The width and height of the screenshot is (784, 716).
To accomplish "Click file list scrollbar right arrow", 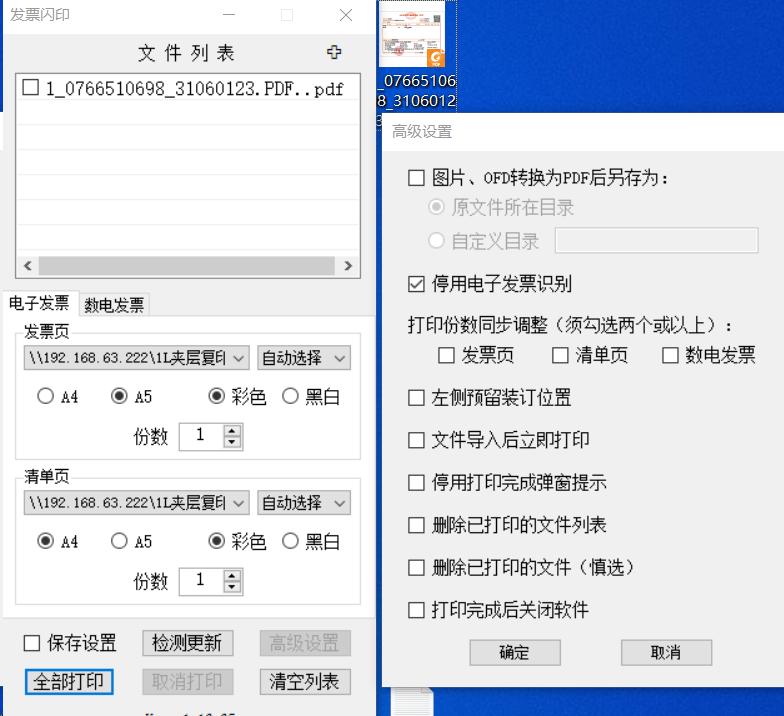I will click(x=348, y=266).
